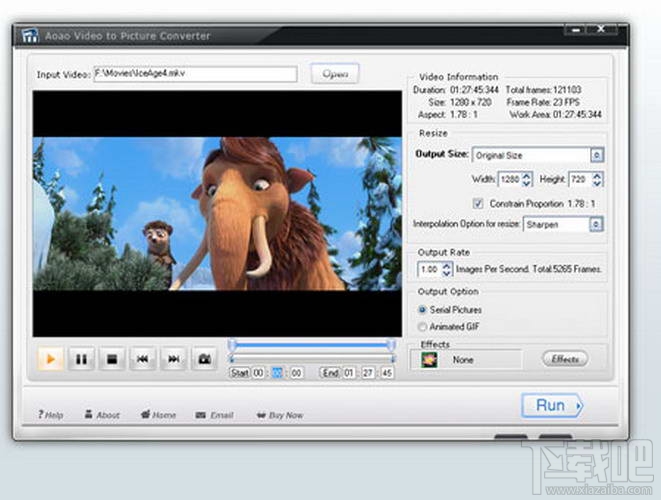The image size is (661, 500).
Task: Open the Effects dialog button
Action: point(565,359)
